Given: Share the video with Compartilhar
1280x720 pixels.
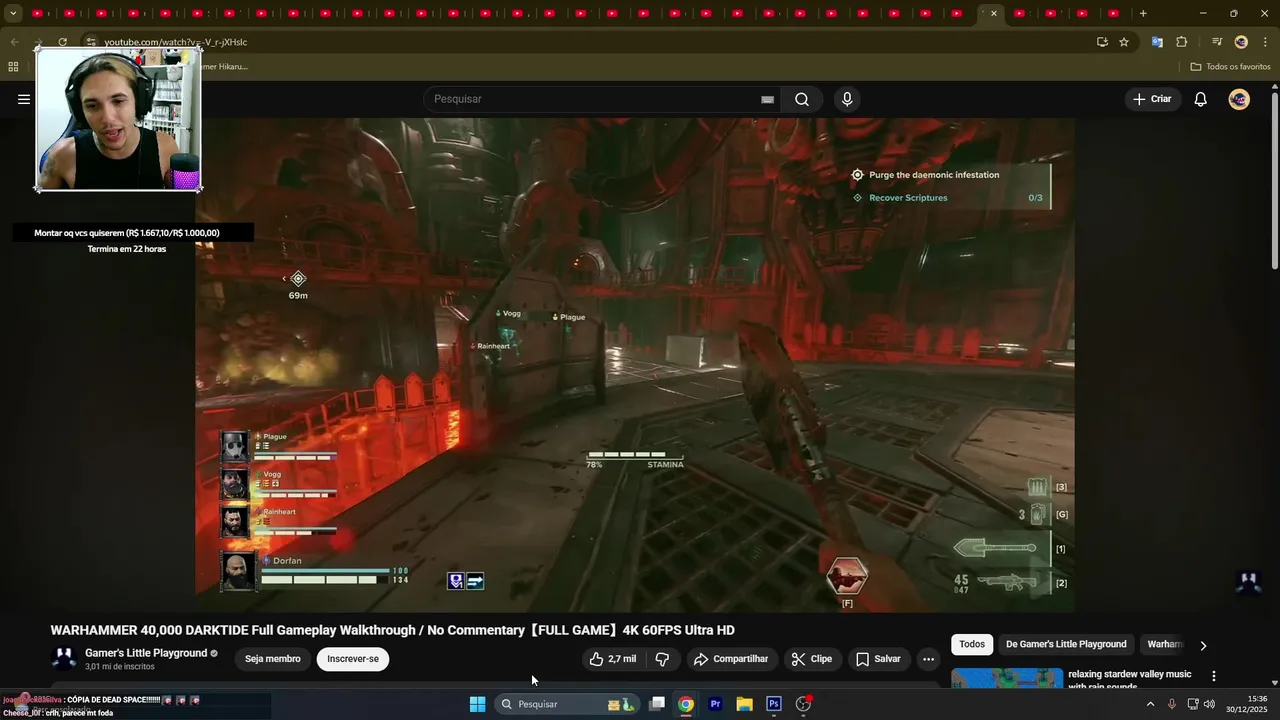Looking at the screenshot, I should [x=732, y=659].
